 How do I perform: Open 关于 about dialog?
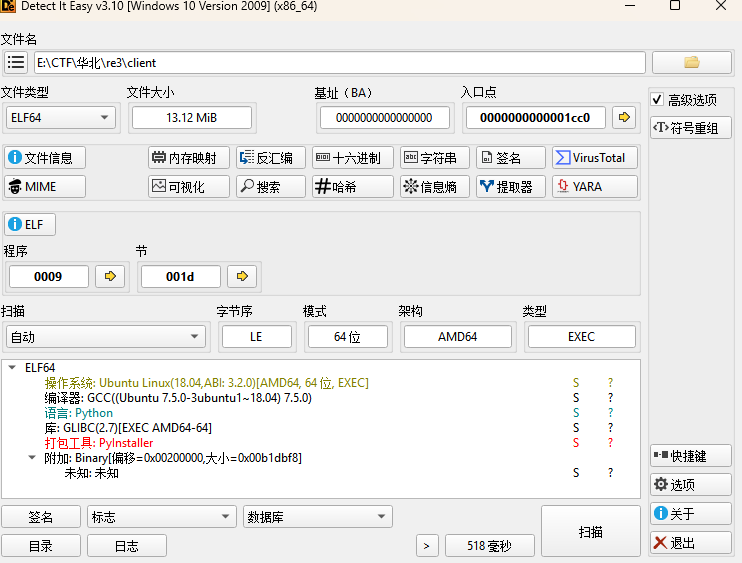(x=690, y=513)
